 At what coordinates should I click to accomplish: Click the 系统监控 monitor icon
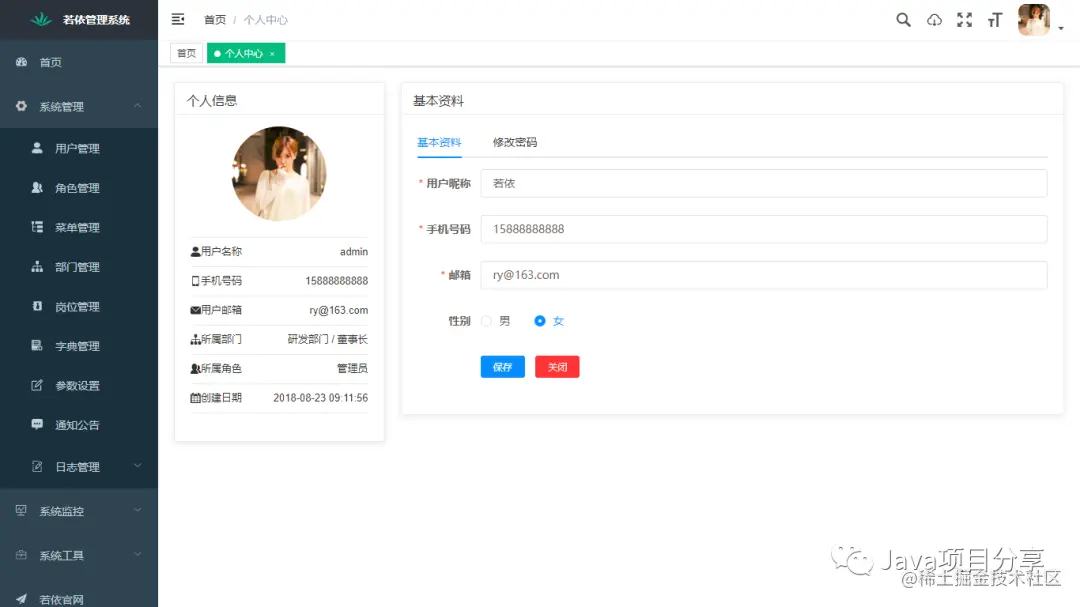pyautogui.click(x=21, y=511)
